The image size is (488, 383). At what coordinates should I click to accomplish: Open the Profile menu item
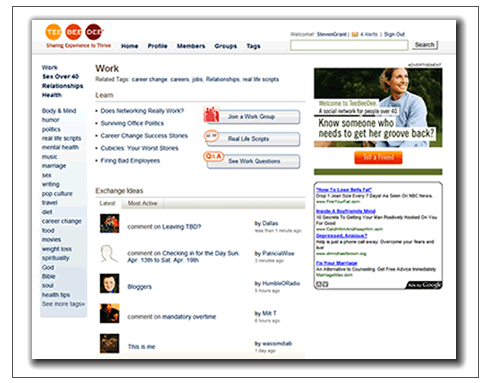pos(157,46)
